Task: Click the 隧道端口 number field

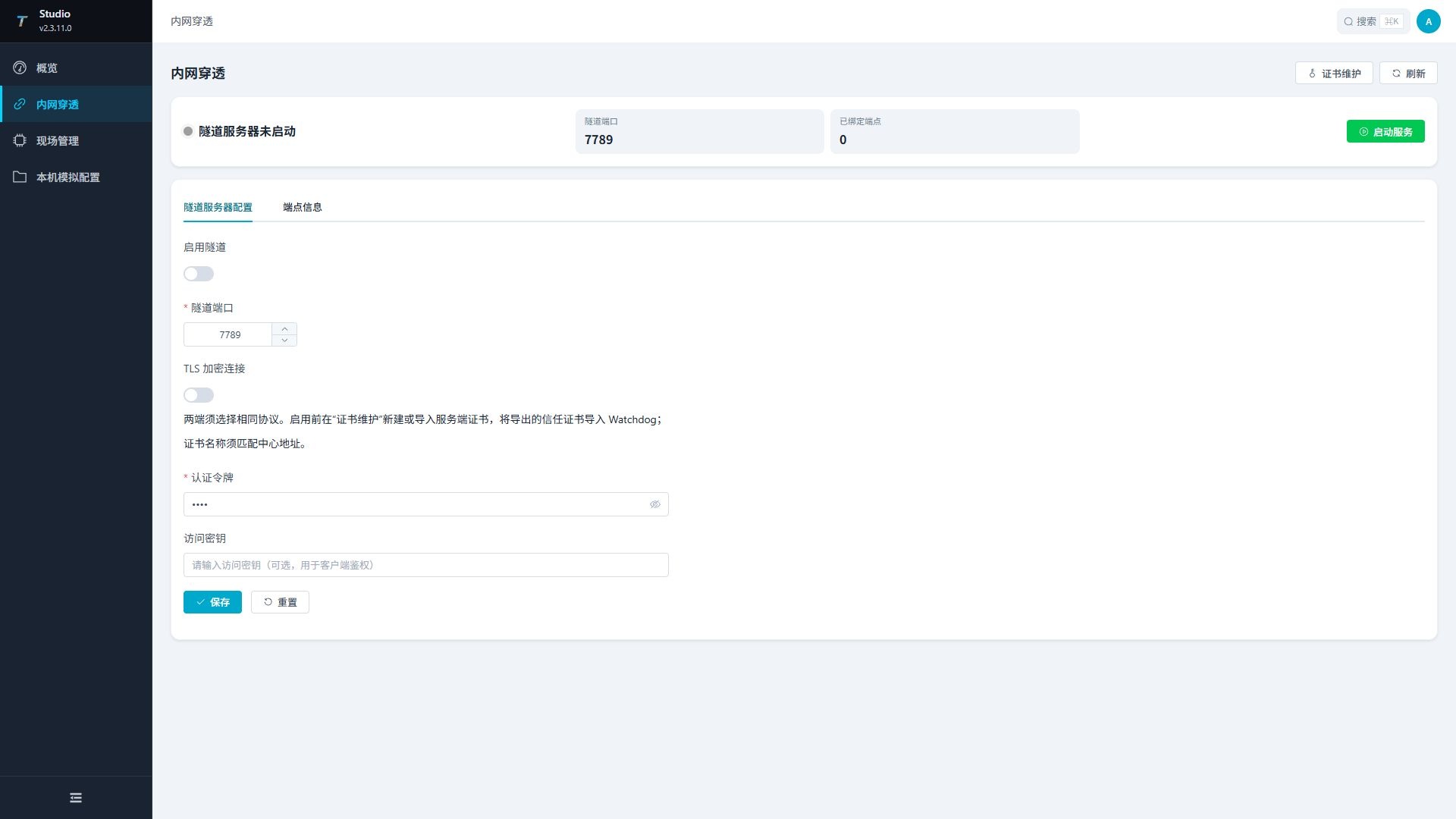Action: pyautogui.click(x=228, y=334)
